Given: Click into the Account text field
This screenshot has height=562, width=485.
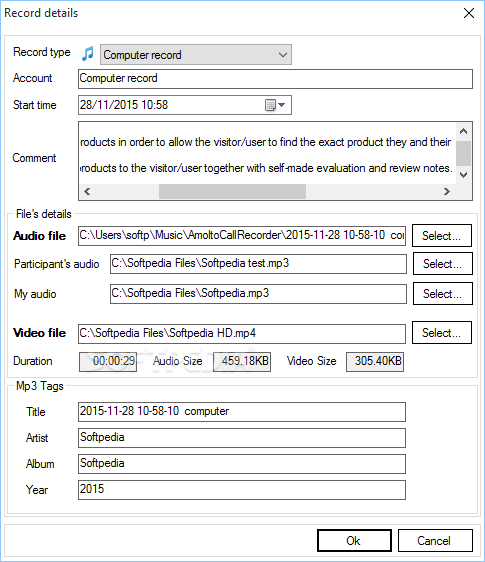Looking at the screenshot, I should [275, 79].
